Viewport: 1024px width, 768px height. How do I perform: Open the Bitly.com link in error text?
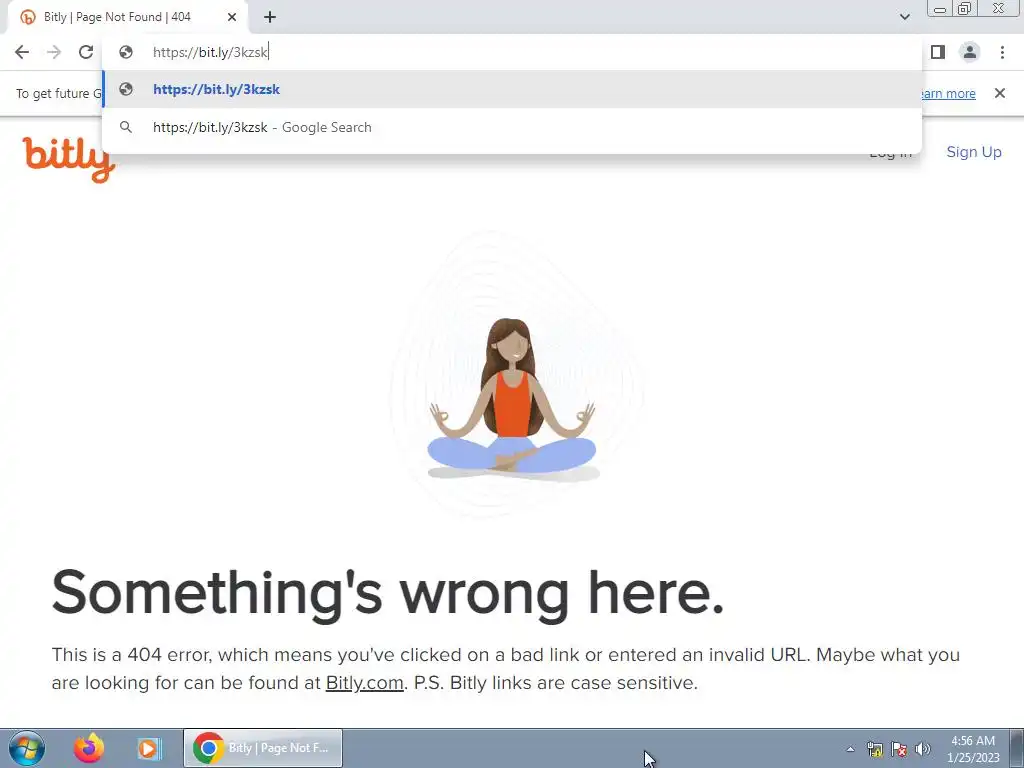pos(364,682)
